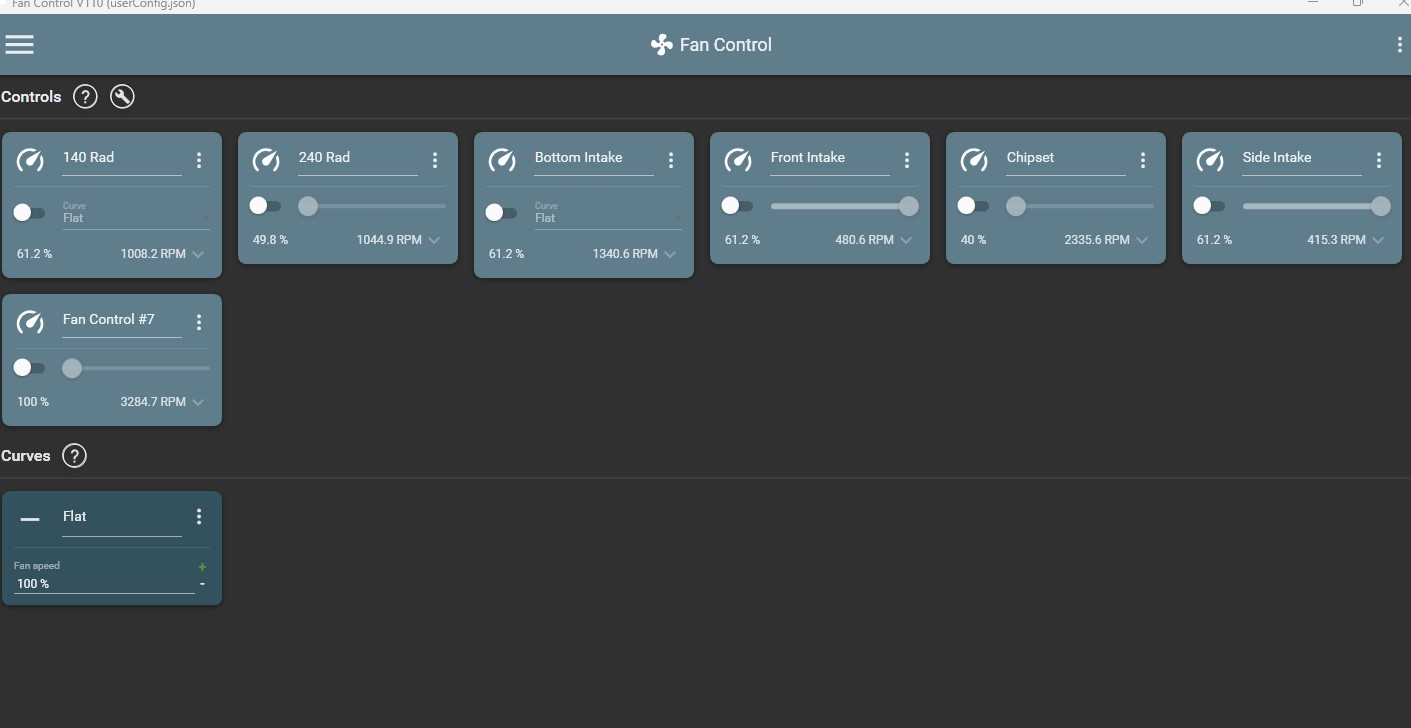This screenshot has width=1411, height=728.
Task: Edit the Bottom Intake name field
Action: pos(594,158)
